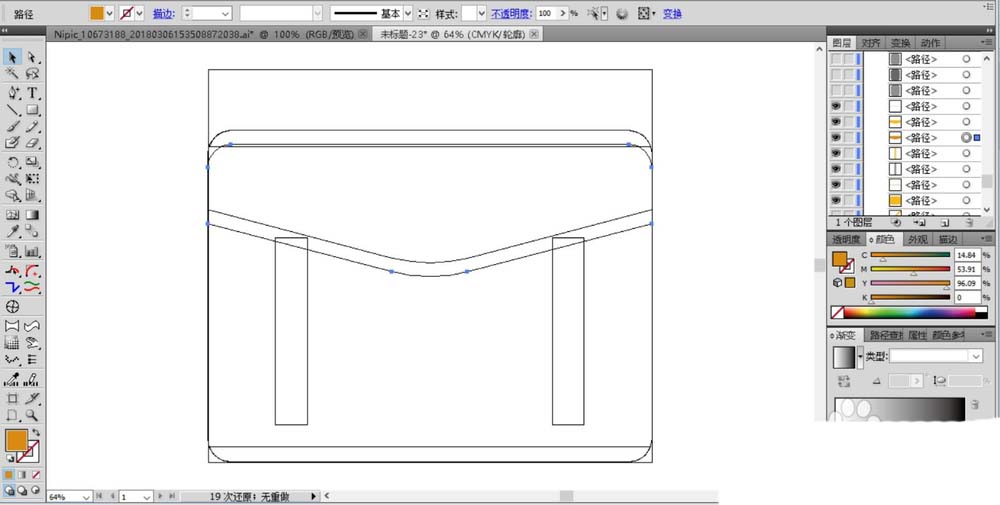This screenshot has height=505, width=1000.
Task: Click target circle of orange-filled path layer
Action: coord(966,200)
